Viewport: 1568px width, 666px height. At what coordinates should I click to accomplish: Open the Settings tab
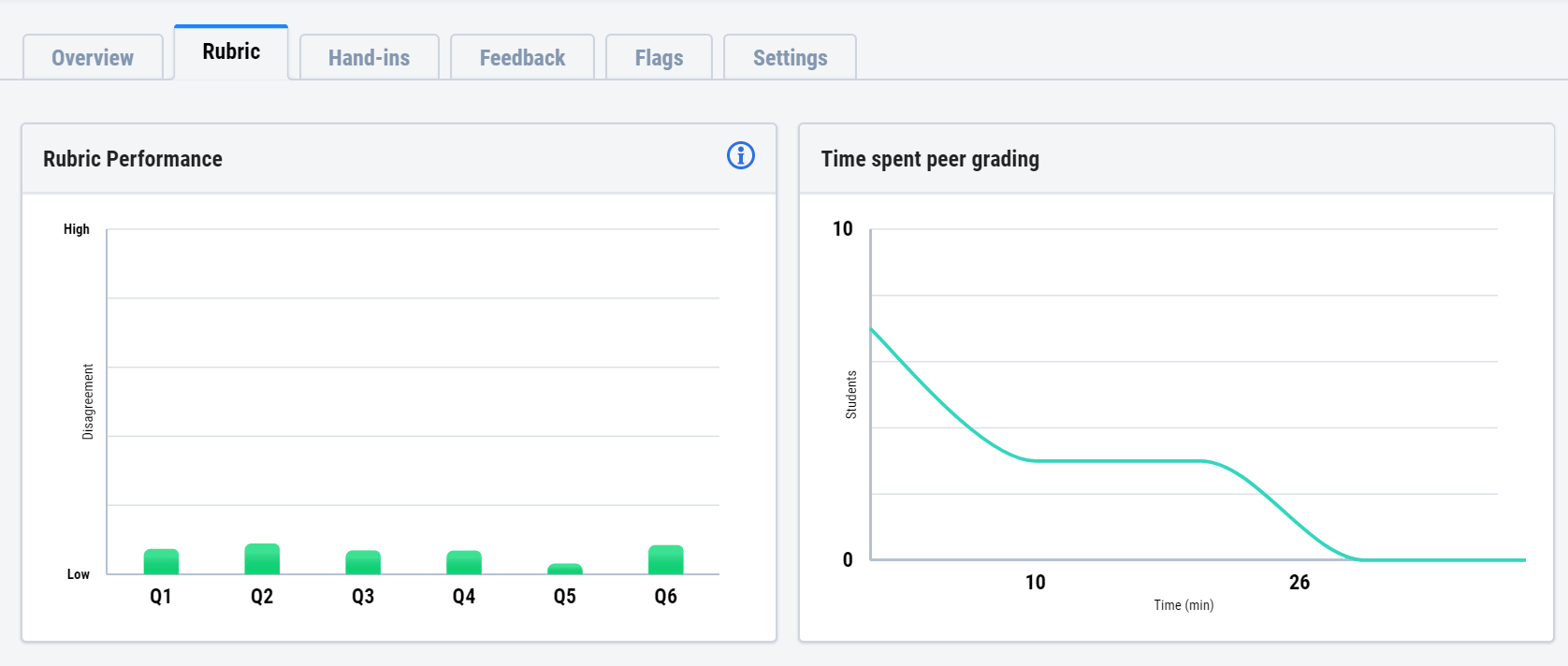point(790,58)
